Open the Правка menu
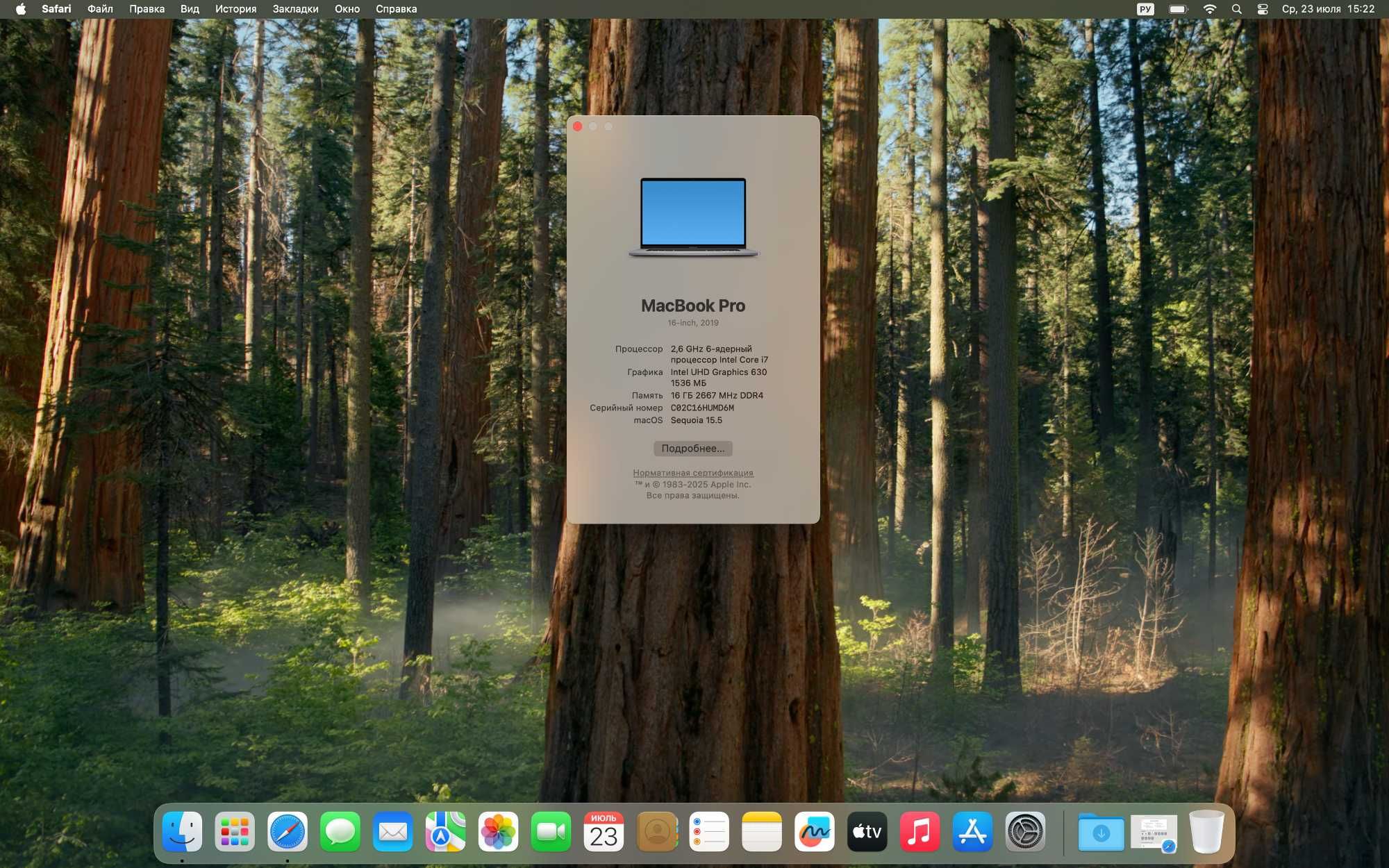The image size is (1389, 868). tap(147, 9)
